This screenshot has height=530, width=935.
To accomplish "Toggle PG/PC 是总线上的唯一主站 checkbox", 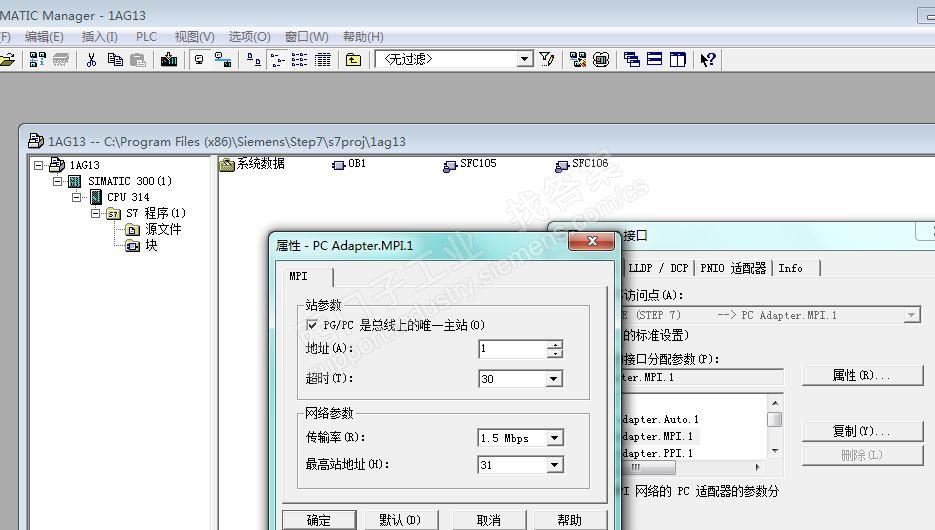I will [311, 325].
